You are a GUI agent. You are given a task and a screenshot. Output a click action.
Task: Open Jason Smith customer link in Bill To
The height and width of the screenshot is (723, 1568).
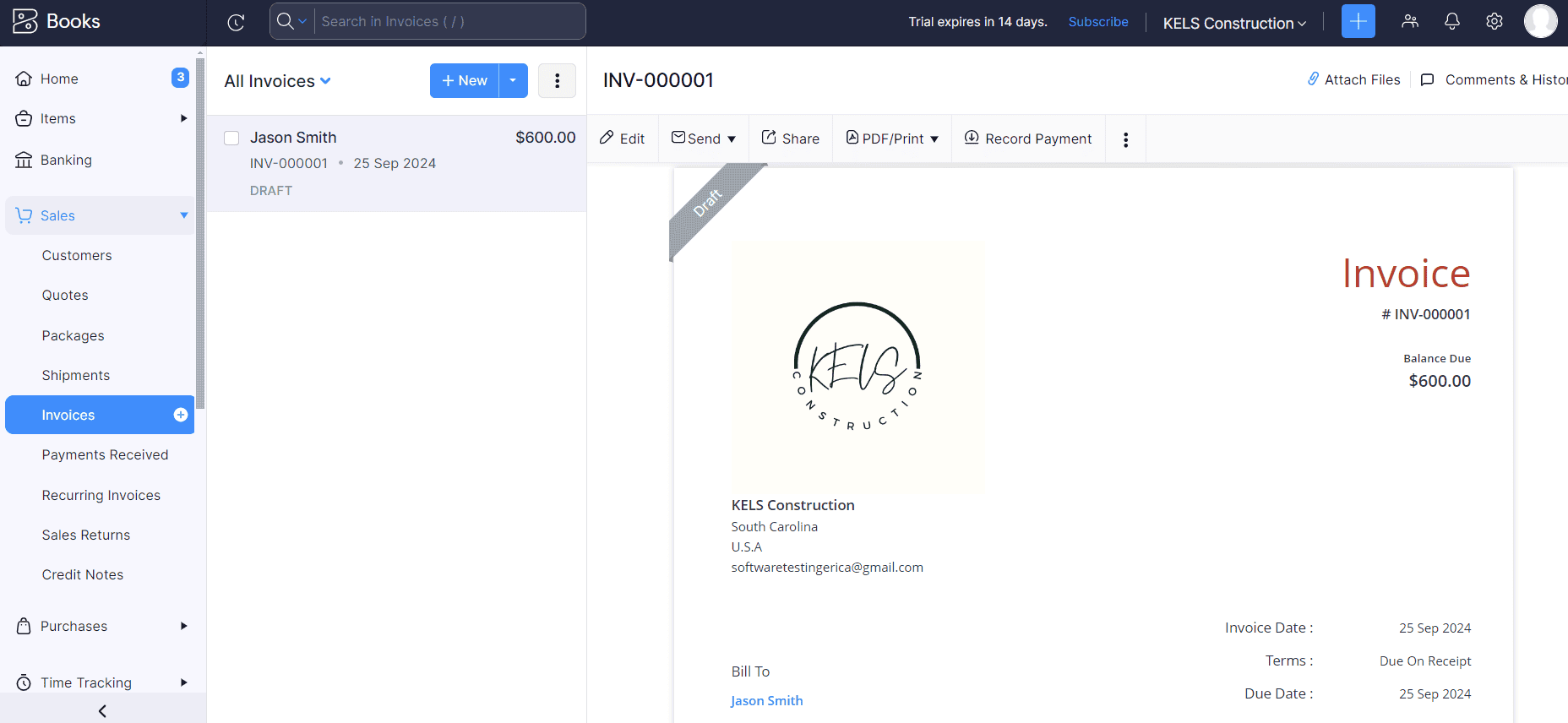click(766, 700)
